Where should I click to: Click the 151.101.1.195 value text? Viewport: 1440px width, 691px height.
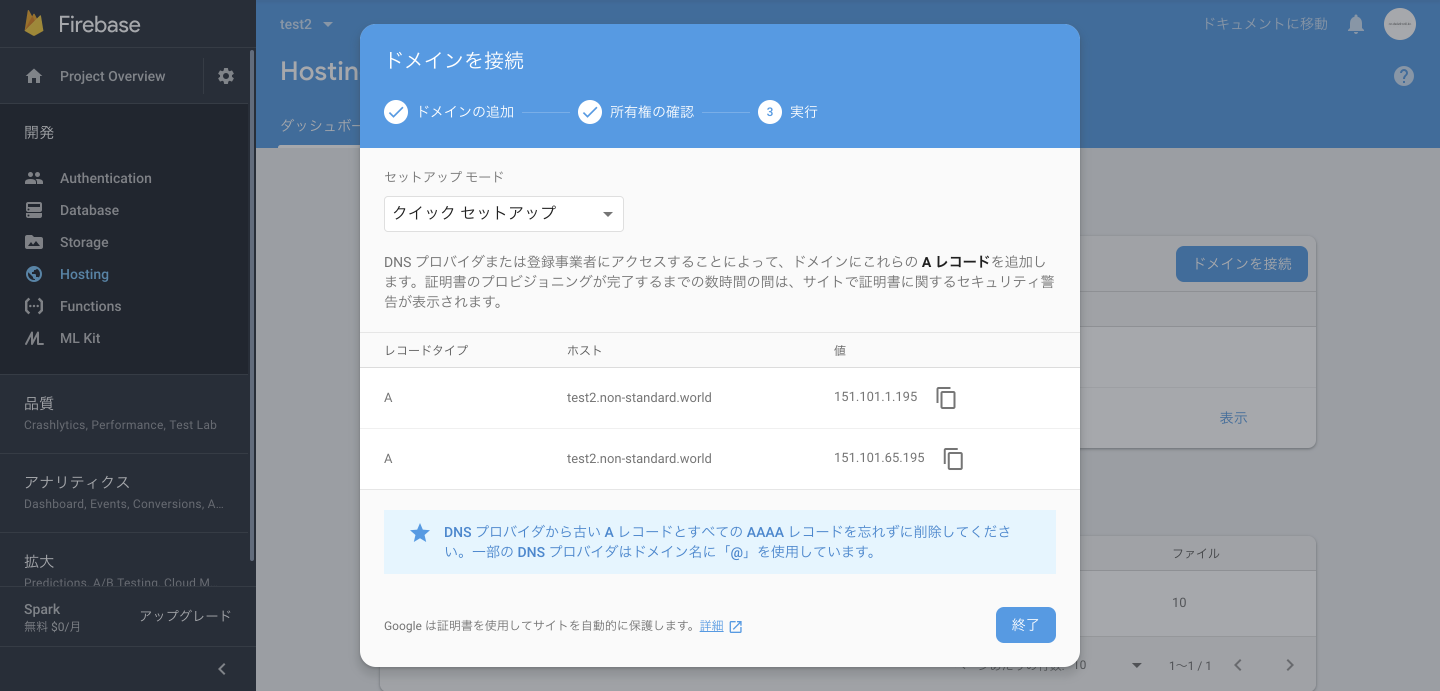click(875, 397)
